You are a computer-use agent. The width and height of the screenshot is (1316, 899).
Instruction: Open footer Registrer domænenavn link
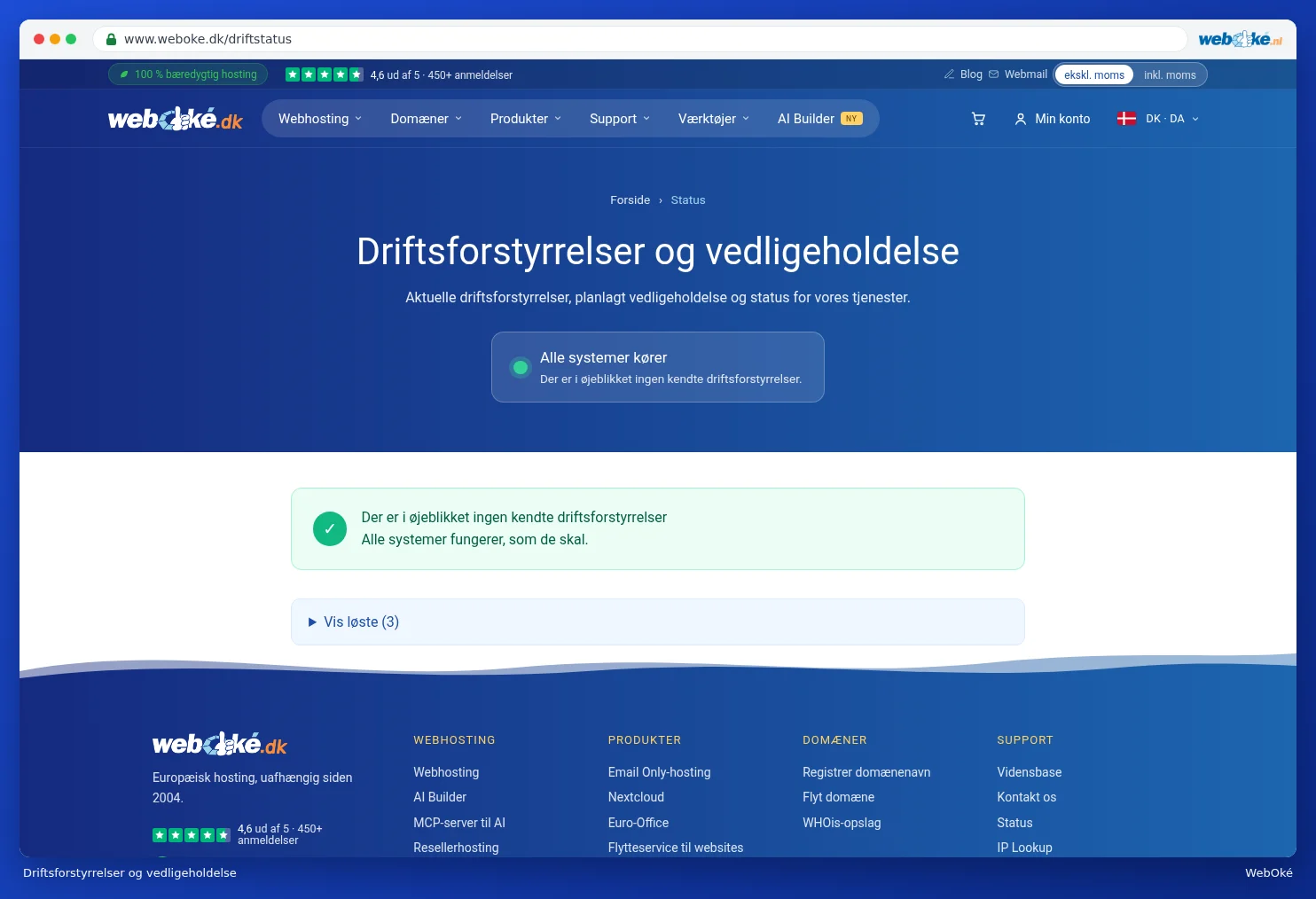click(866, 772)
